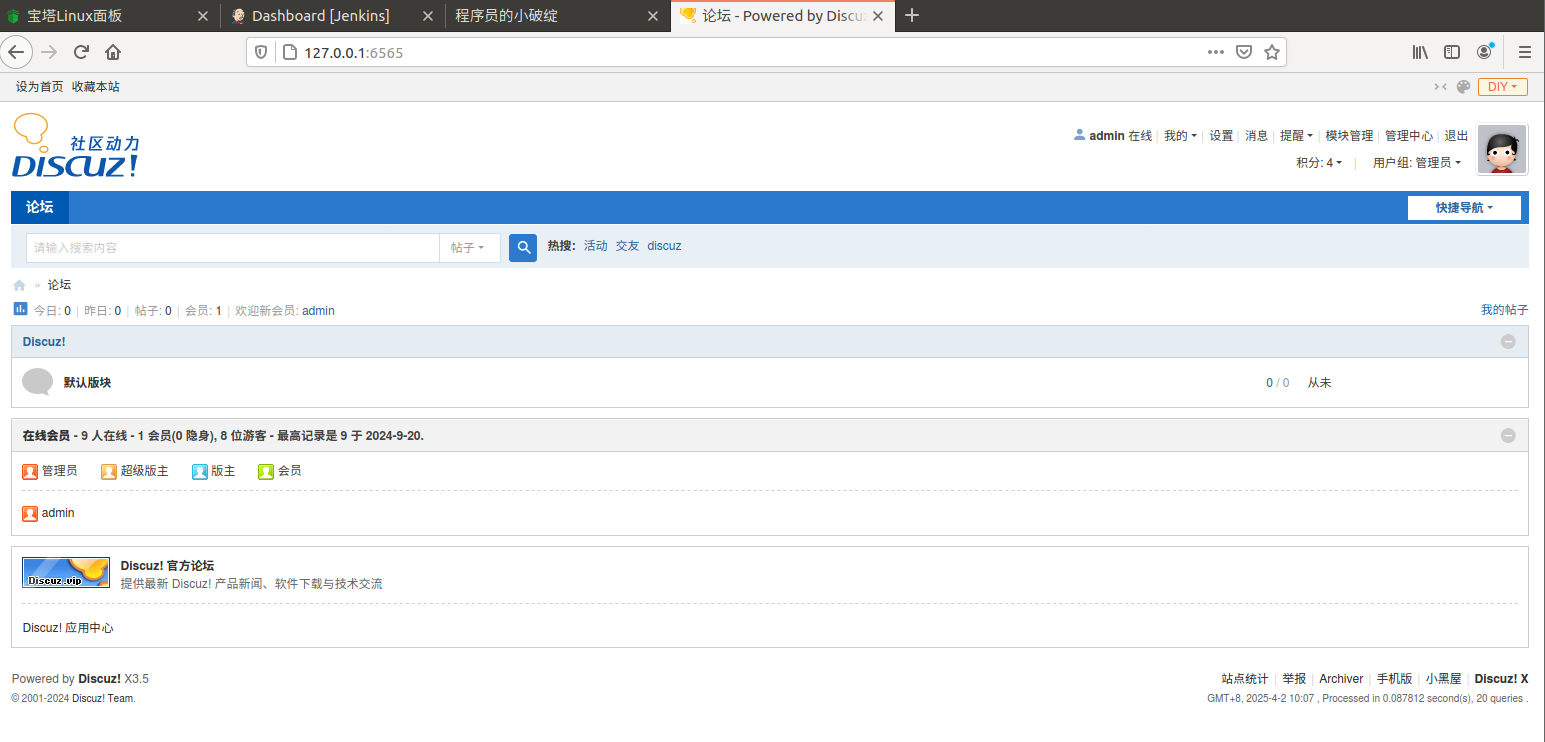
Task: Open the 手机版 footer link
Action: 1395,679
